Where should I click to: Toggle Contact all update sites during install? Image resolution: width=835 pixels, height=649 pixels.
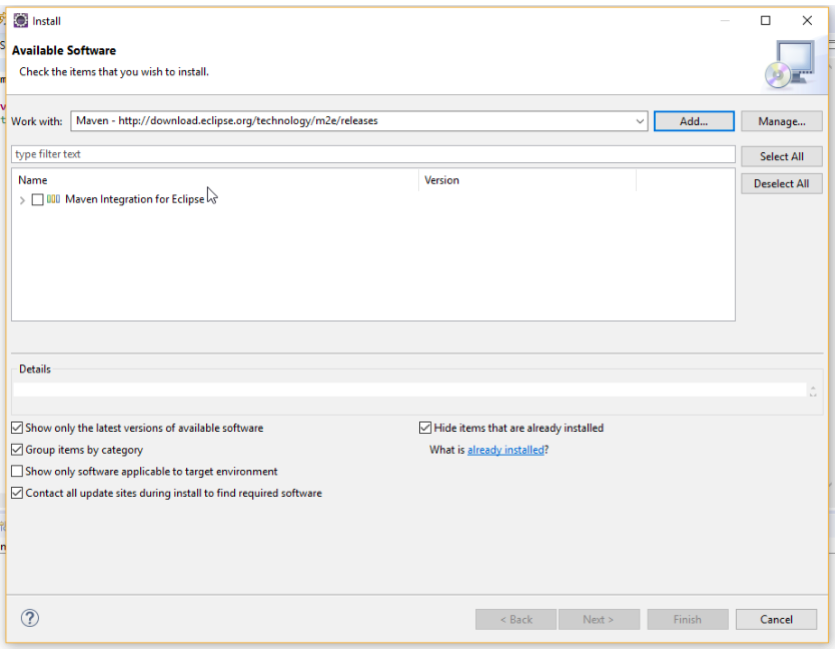(x=17, y=493)
